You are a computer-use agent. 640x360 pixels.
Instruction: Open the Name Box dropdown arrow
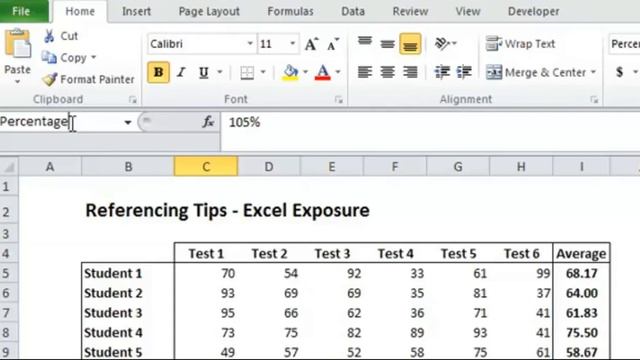(x=128, y=122)
